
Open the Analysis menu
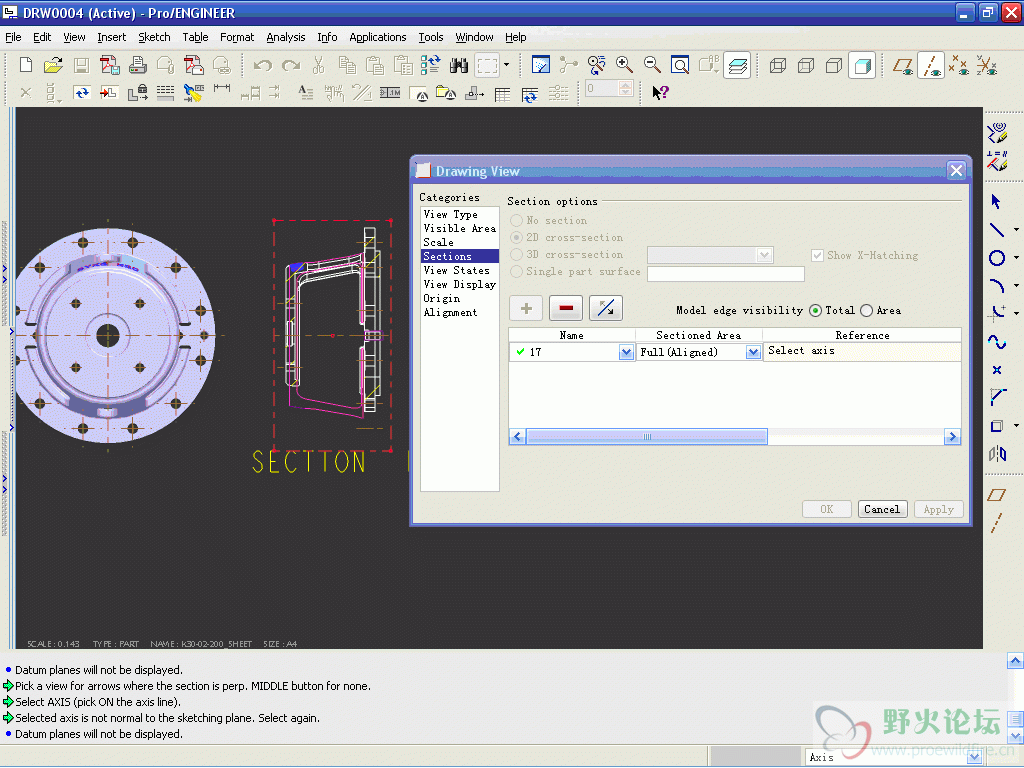[x=285, y=37]
